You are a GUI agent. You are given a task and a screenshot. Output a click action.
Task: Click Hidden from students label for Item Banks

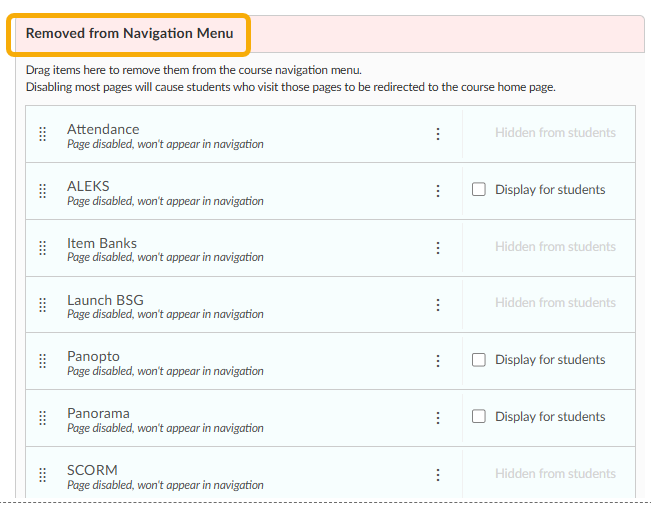pos(555,246)
